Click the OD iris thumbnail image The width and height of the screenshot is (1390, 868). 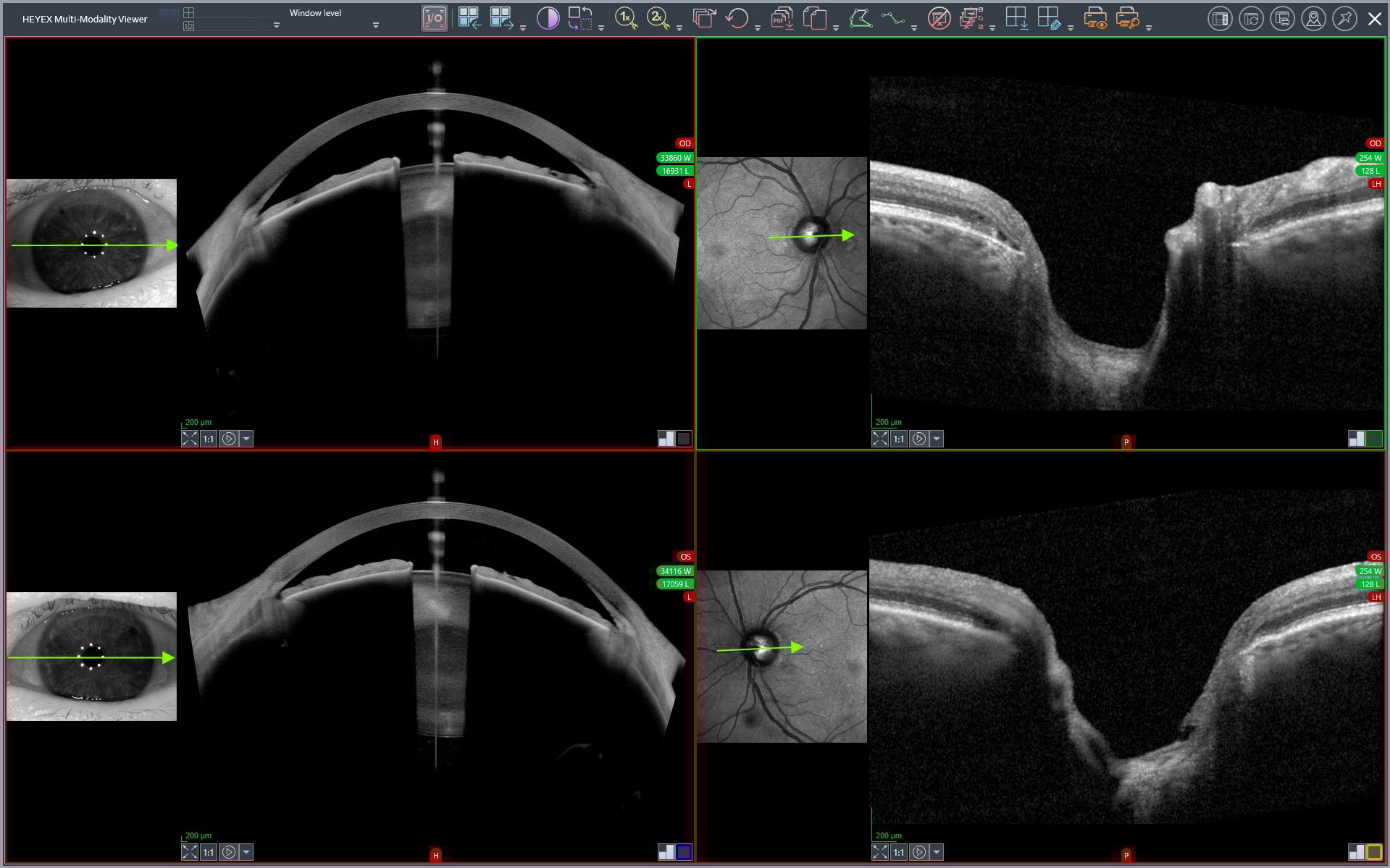pyautogui.click(x=91, y=243)
